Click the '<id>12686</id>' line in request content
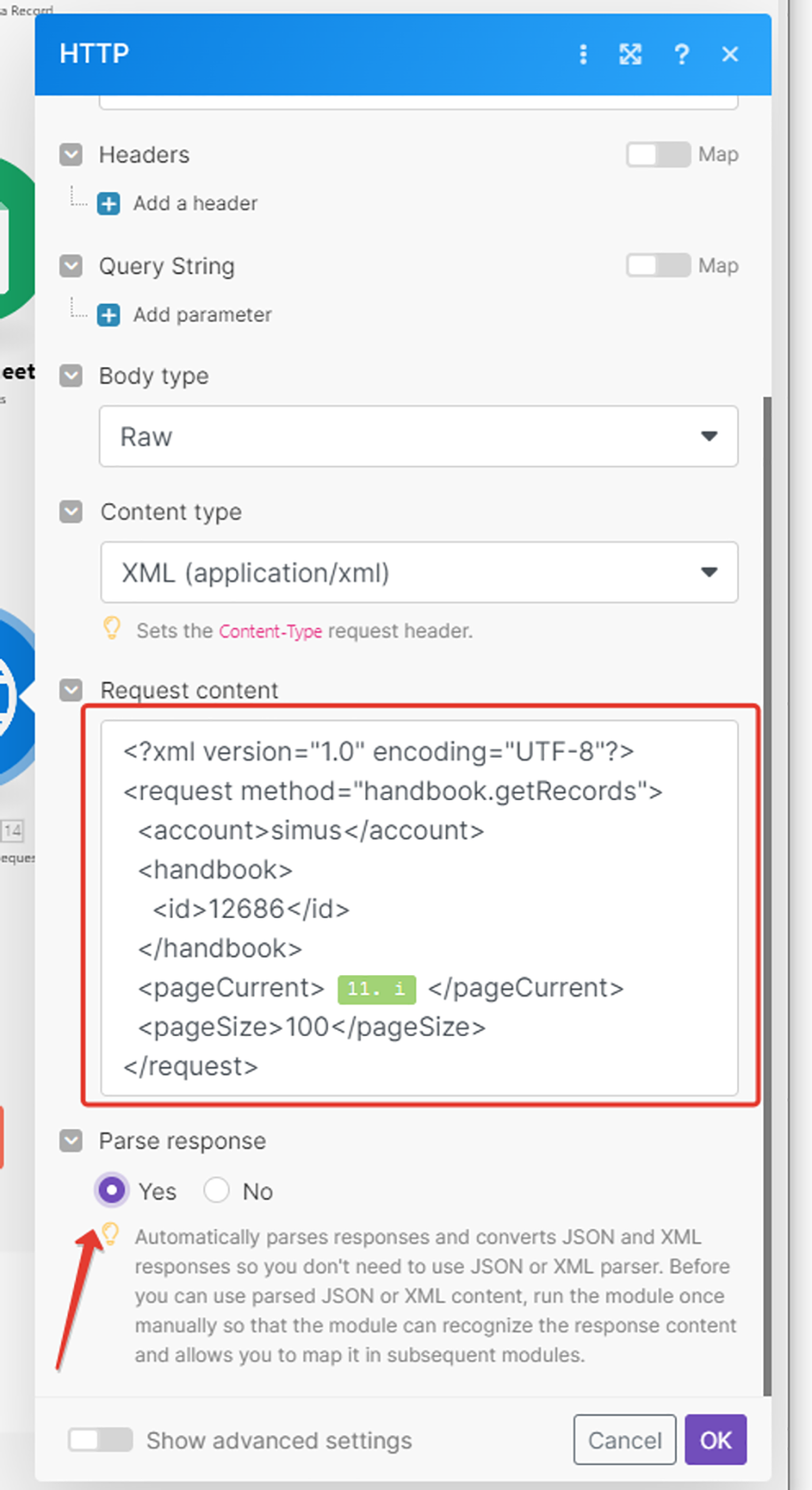This screenshot has width=812, height=1490. click(251, 909)
